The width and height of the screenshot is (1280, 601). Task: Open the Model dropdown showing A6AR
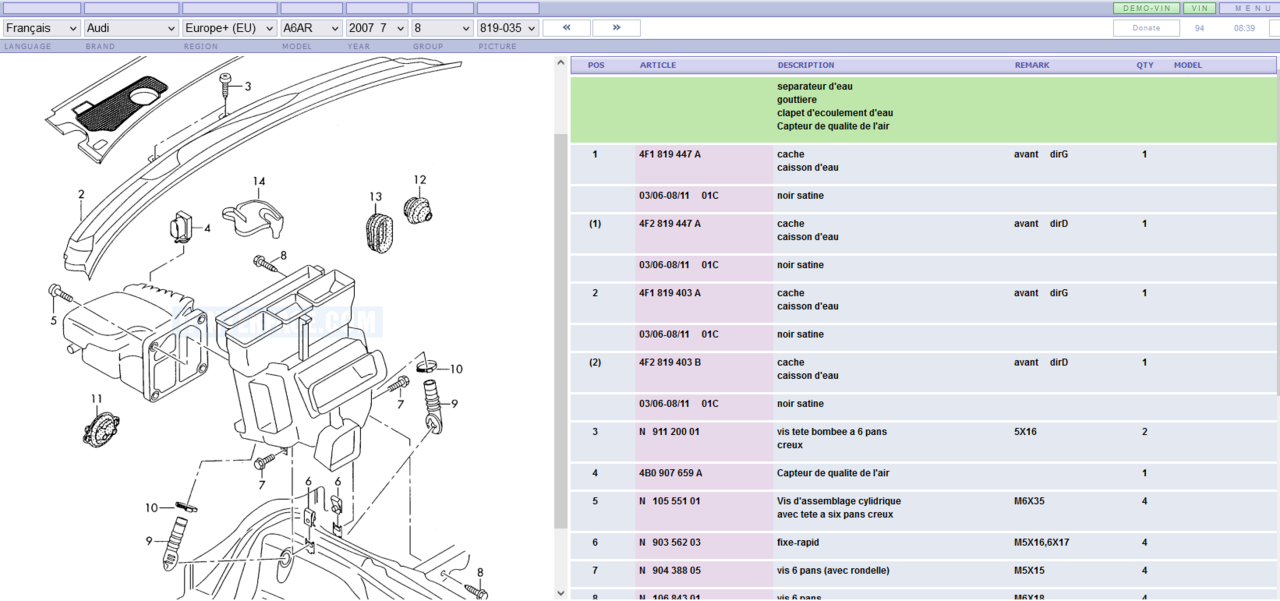pyautogui.click(x=311, y=28)
